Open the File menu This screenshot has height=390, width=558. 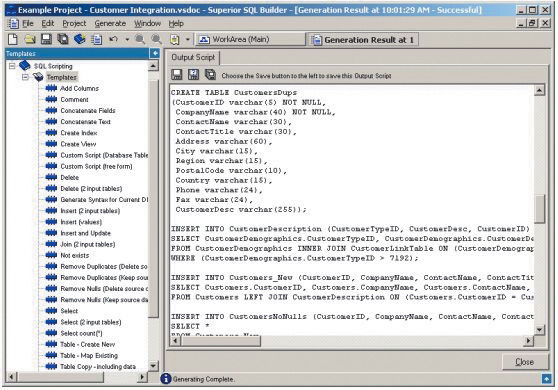pyautogui.click(x=28, y=23)
